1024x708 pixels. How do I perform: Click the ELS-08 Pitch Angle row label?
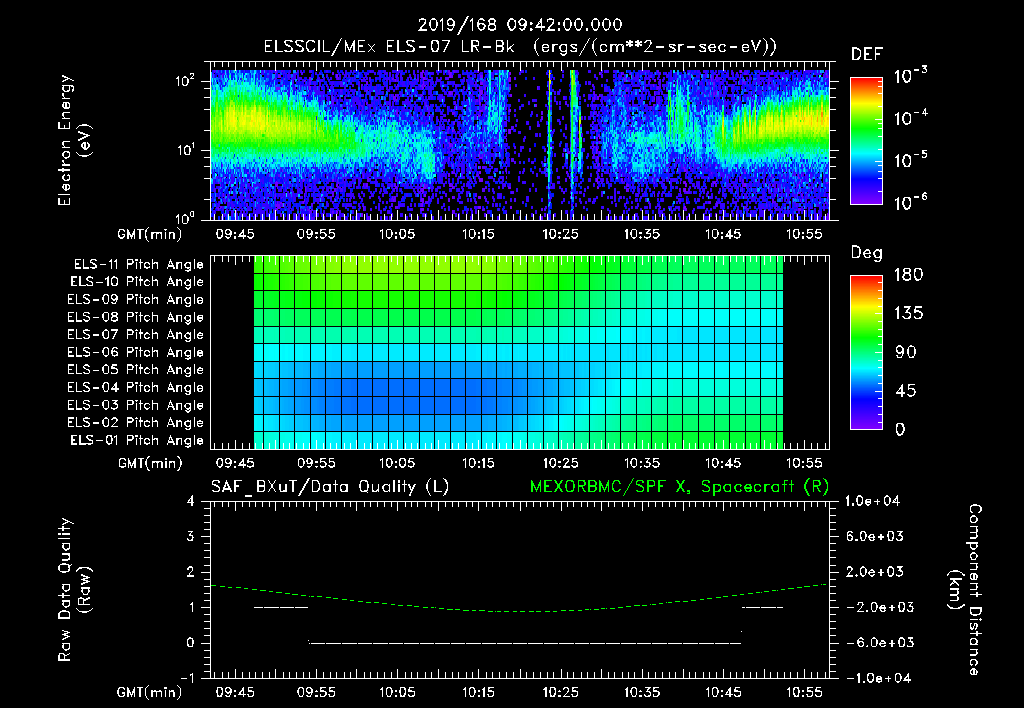[135, 317]
